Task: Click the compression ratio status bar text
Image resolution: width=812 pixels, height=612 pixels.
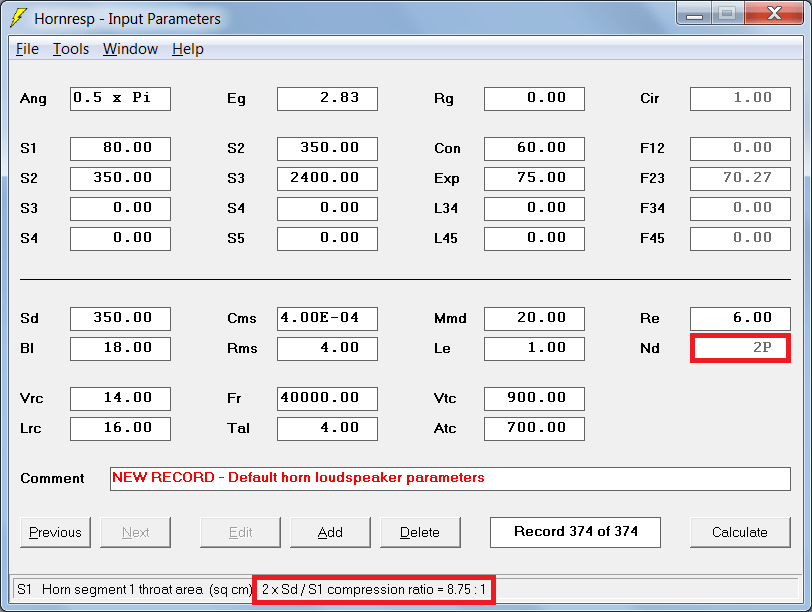Action: [373, 590]
